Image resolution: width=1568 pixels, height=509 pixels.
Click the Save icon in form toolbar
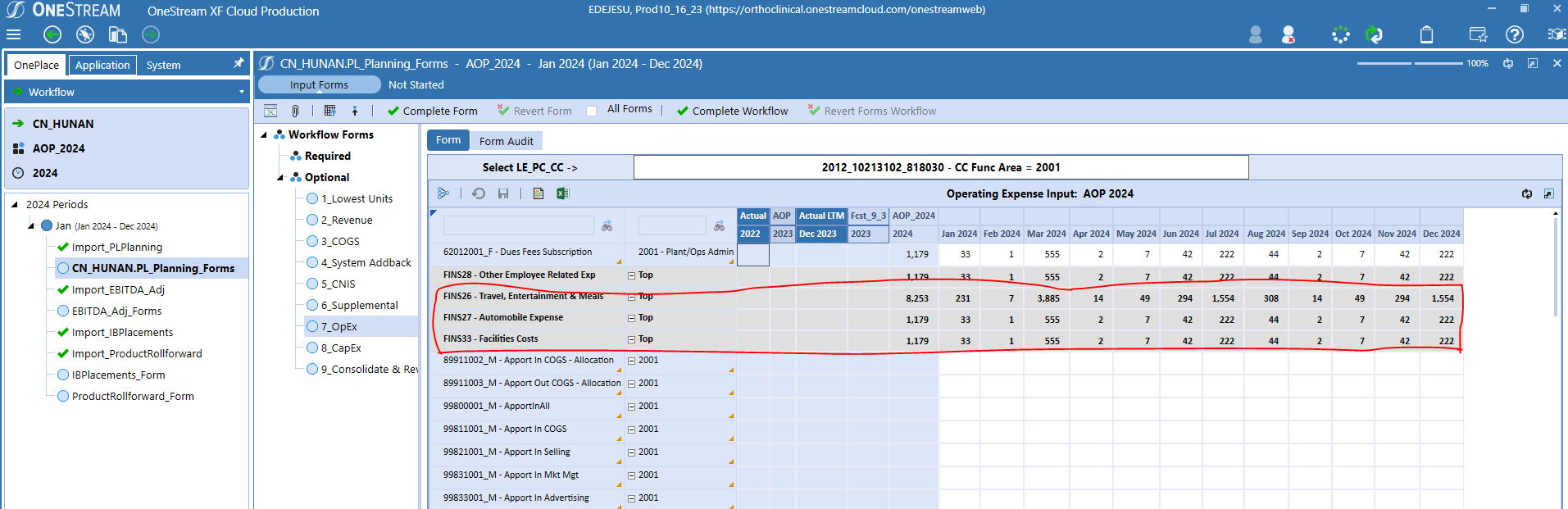click(x=503, y=193)
